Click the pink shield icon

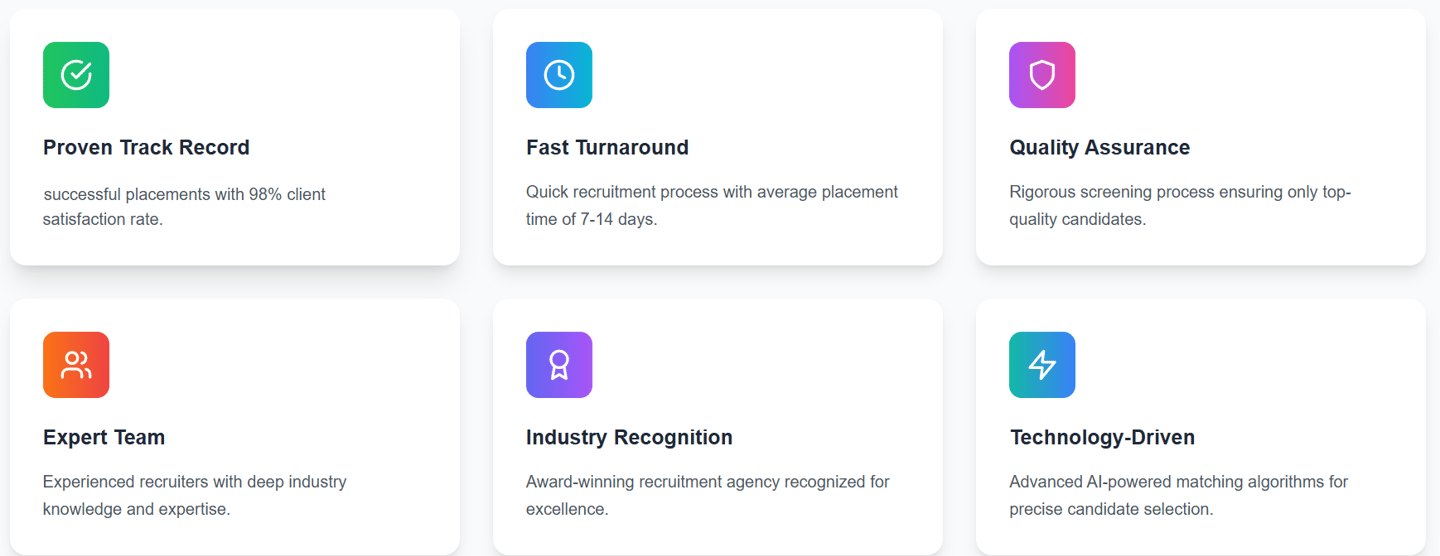[1042, 75]
